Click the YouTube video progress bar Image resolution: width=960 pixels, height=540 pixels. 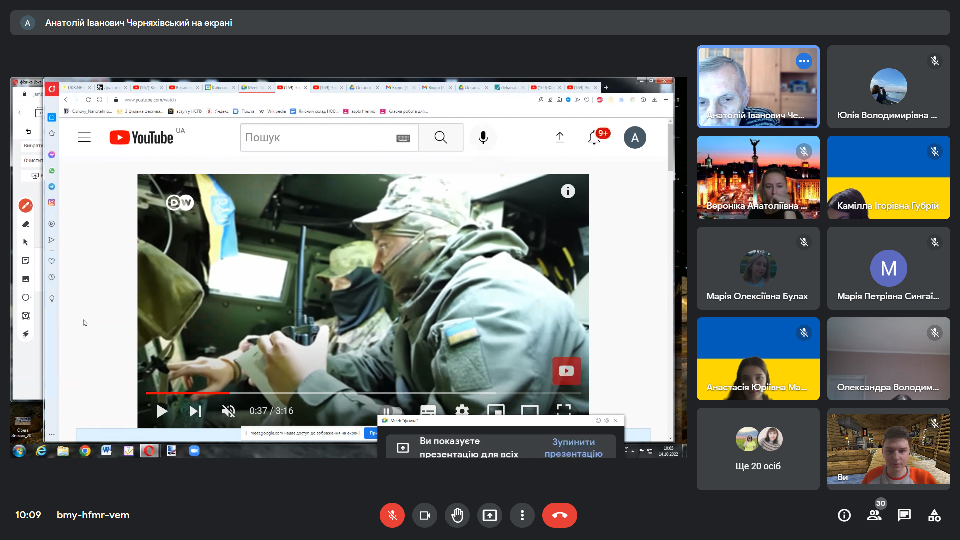coord(360,393)
